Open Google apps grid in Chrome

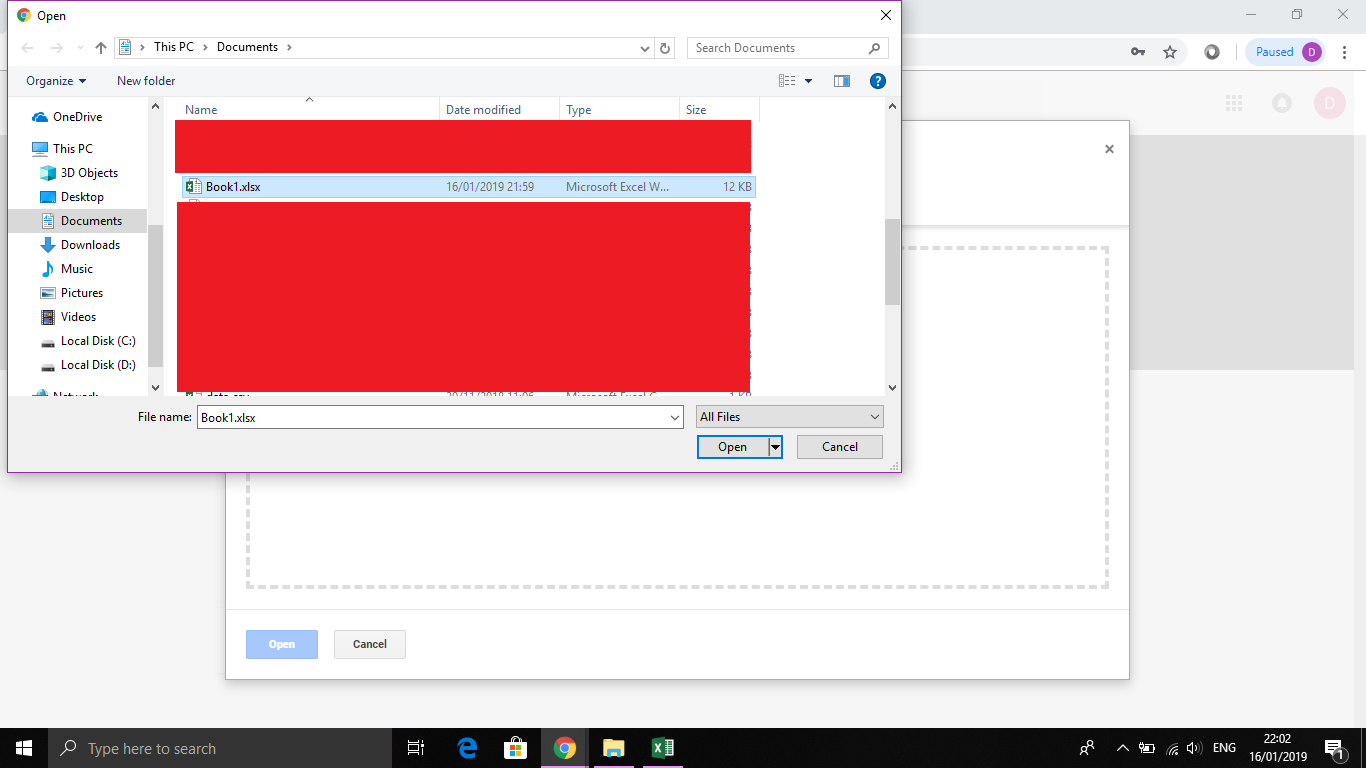pyautogui.click(x=1234, y=103)
